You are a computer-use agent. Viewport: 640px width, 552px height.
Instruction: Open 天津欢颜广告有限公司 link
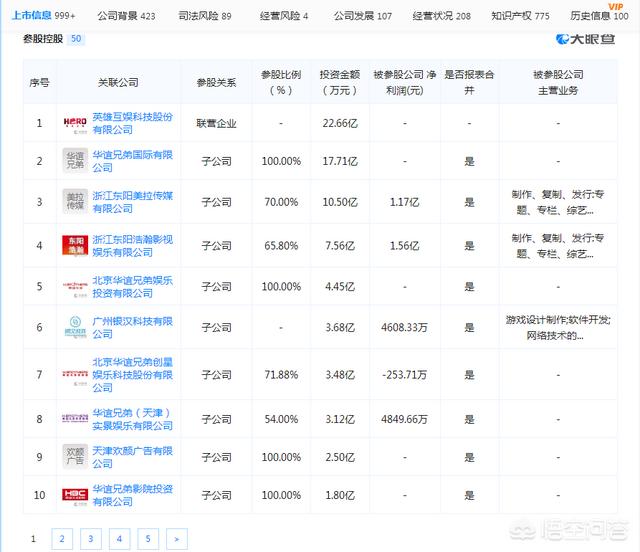tap(133, 457)
